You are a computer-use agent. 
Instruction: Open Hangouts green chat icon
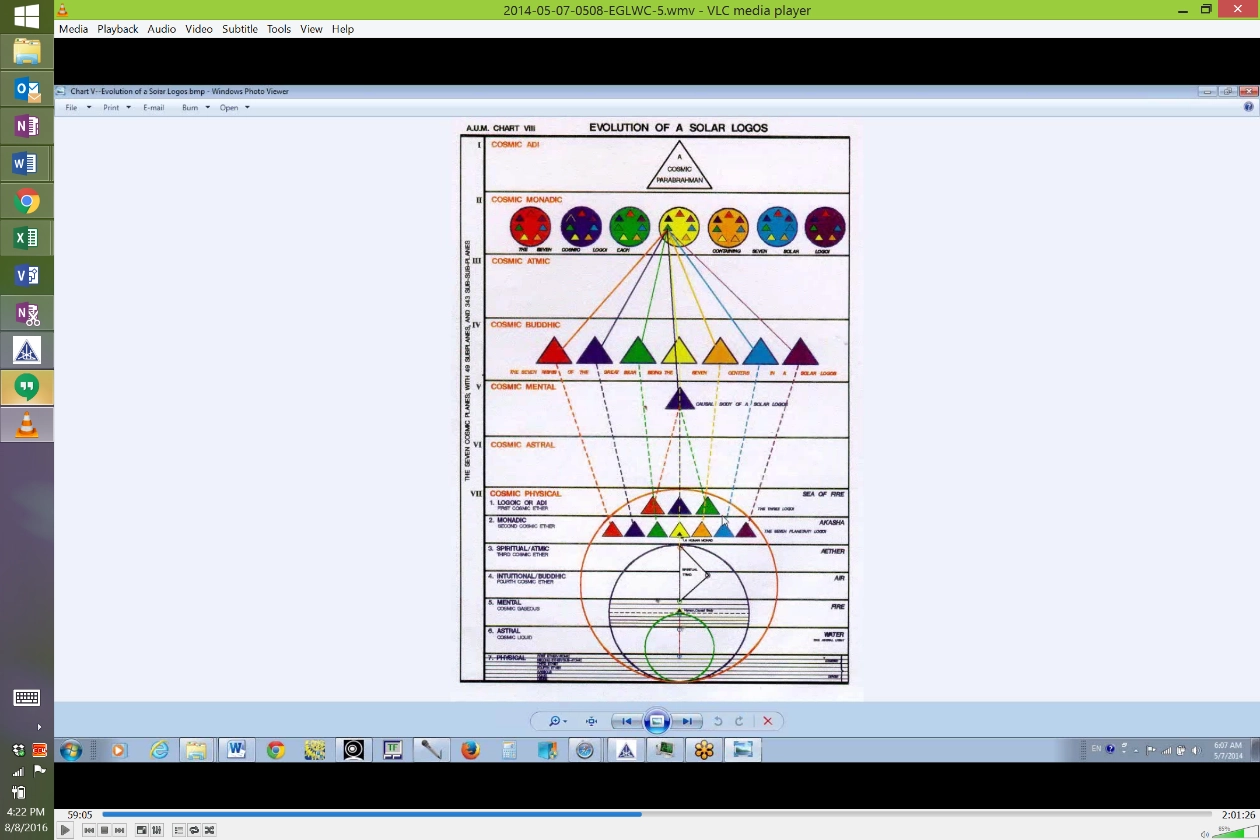tap(27, 387)
